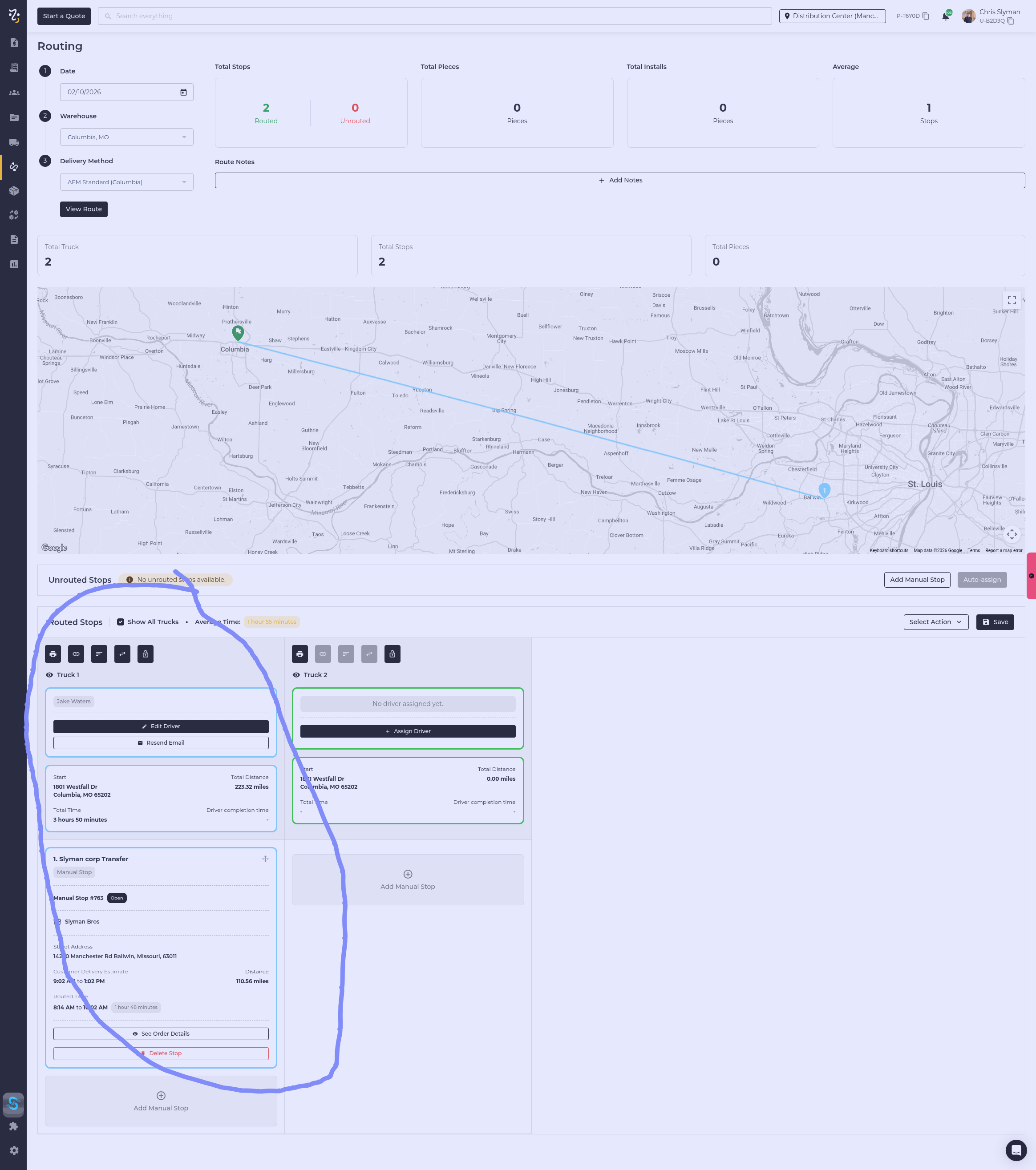Click Assign Driver for Truck 2

(x=408, y=731)
